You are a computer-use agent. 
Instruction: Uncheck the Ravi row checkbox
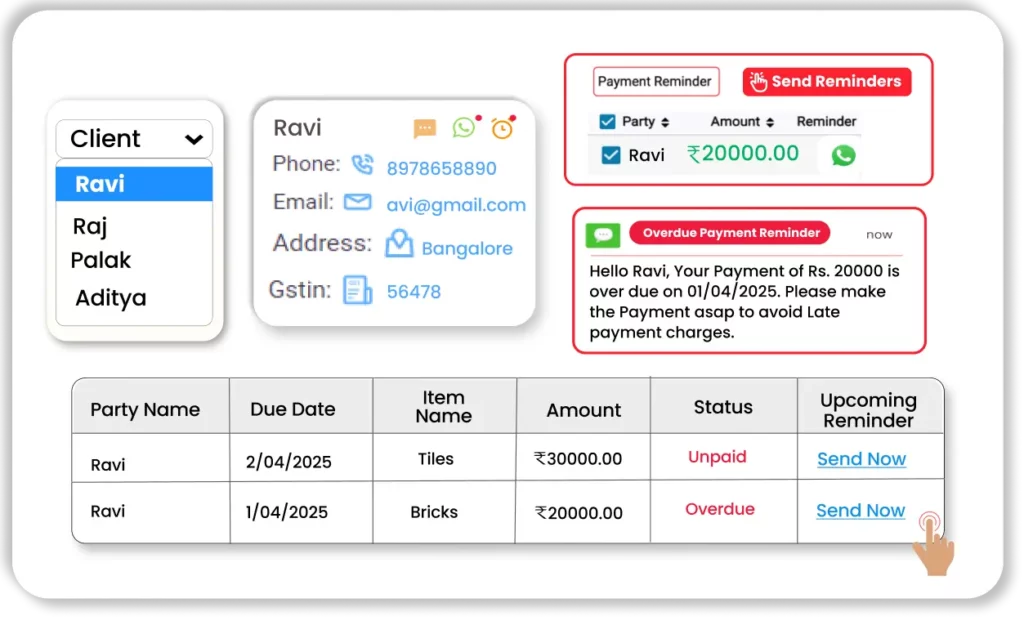click(x=610, y=155)
